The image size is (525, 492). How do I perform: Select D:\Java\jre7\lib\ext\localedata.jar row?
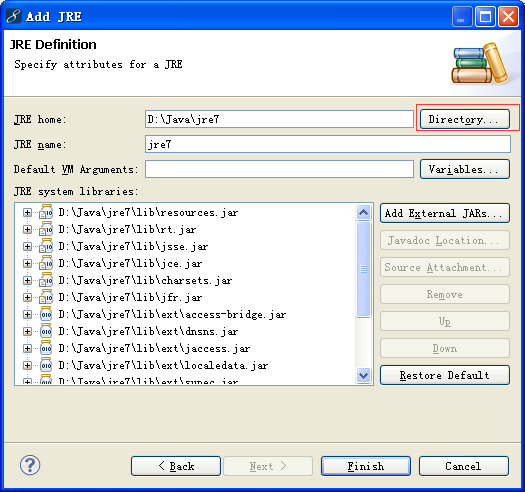163,365
